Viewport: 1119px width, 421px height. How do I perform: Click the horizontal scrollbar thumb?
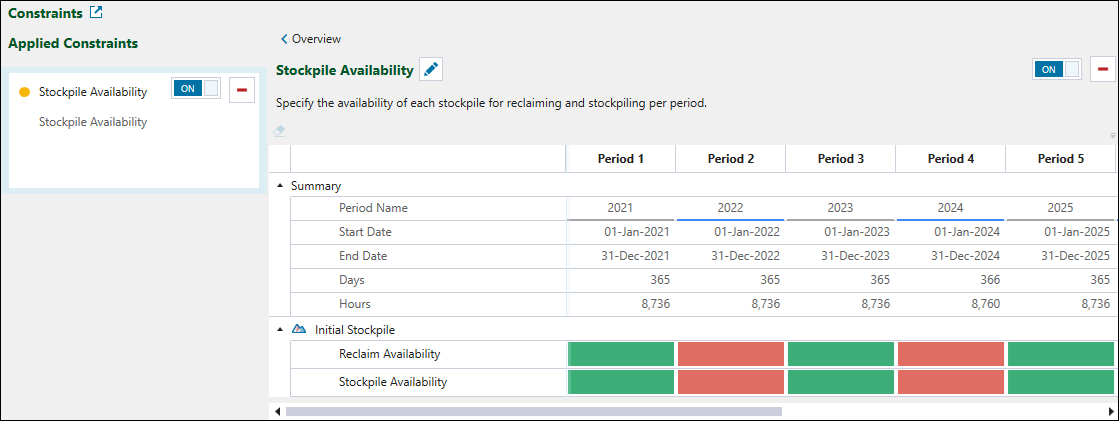533,410
